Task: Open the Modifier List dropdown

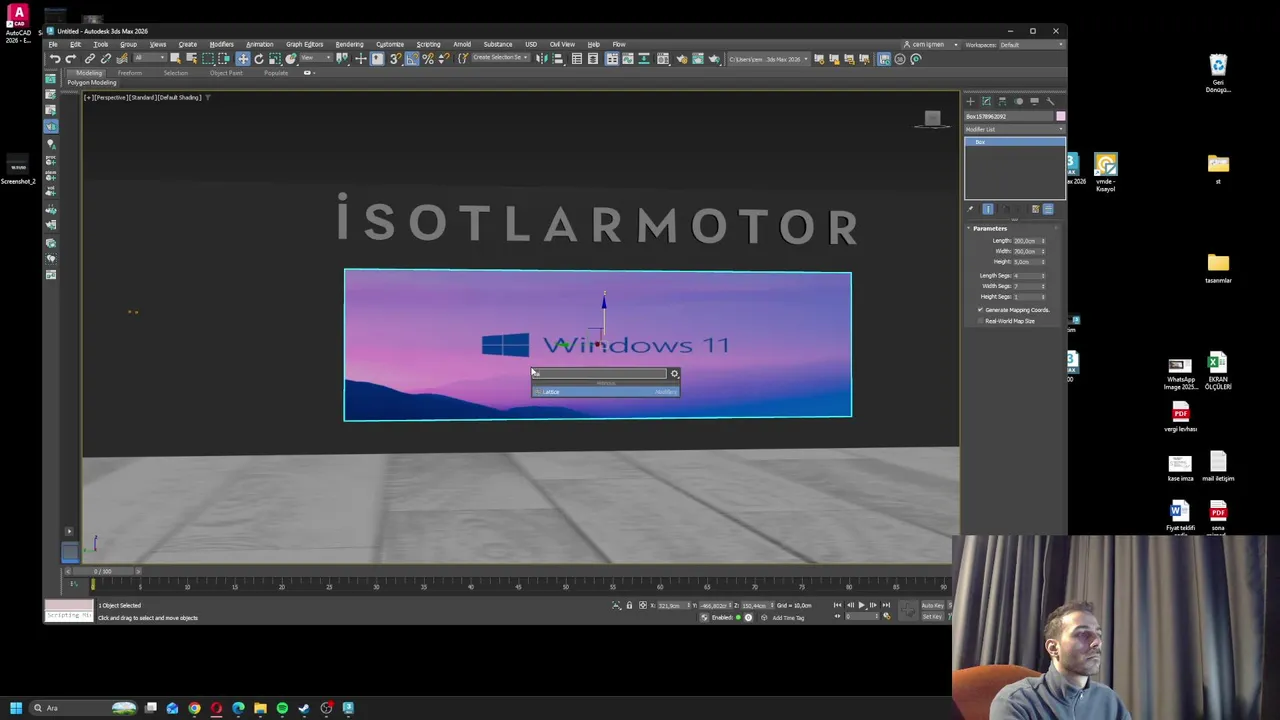Action: [x=1015, y=129]
